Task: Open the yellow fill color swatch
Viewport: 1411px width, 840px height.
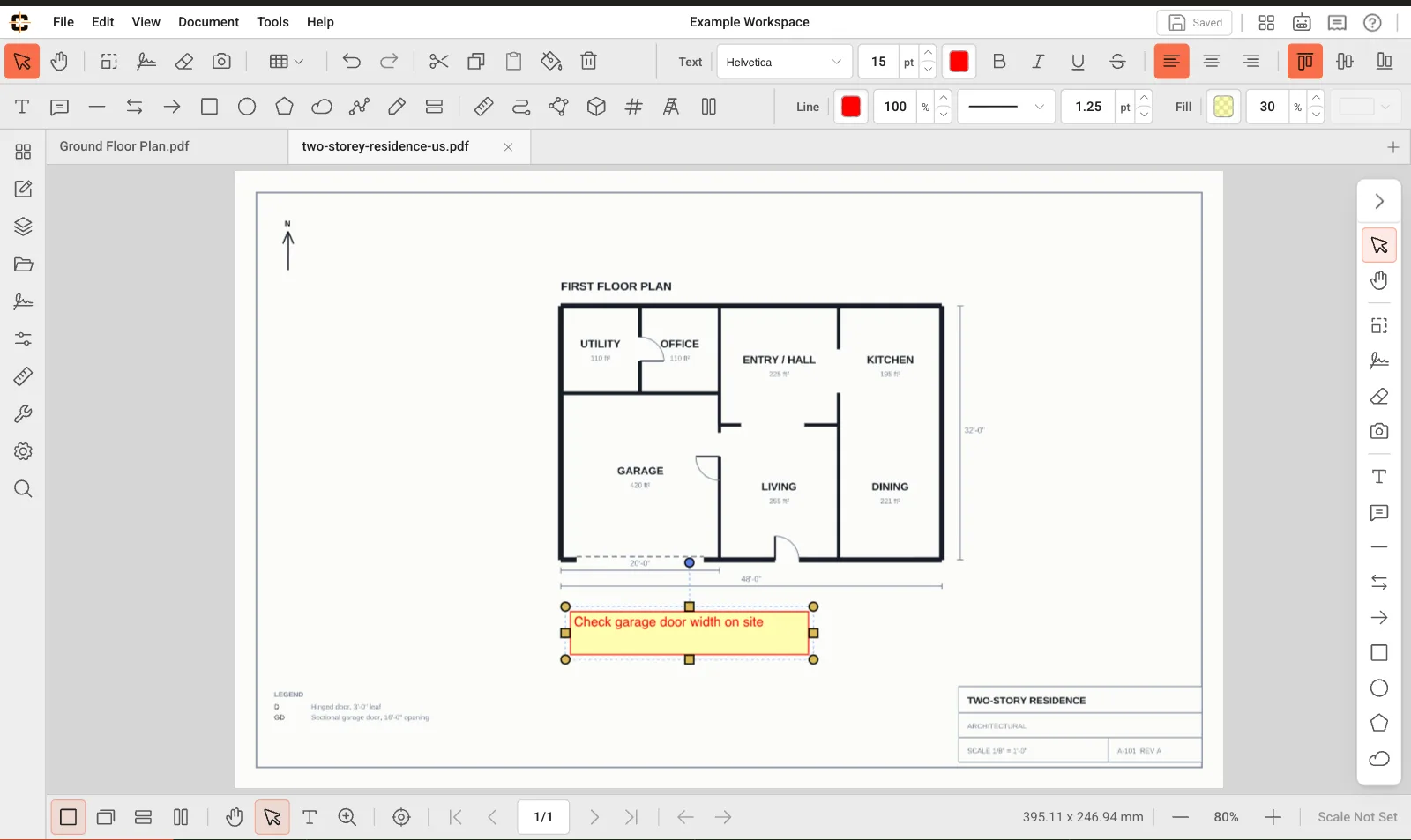Action: (1223, 107)
